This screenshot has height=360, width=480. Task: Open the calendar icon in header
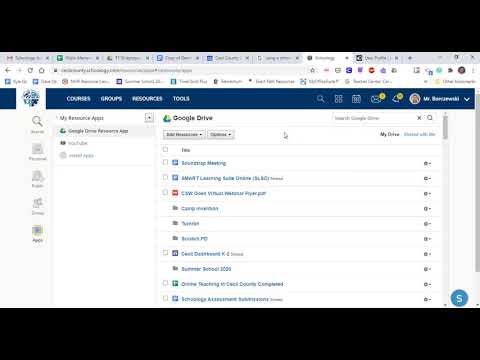tap(356, 99)
